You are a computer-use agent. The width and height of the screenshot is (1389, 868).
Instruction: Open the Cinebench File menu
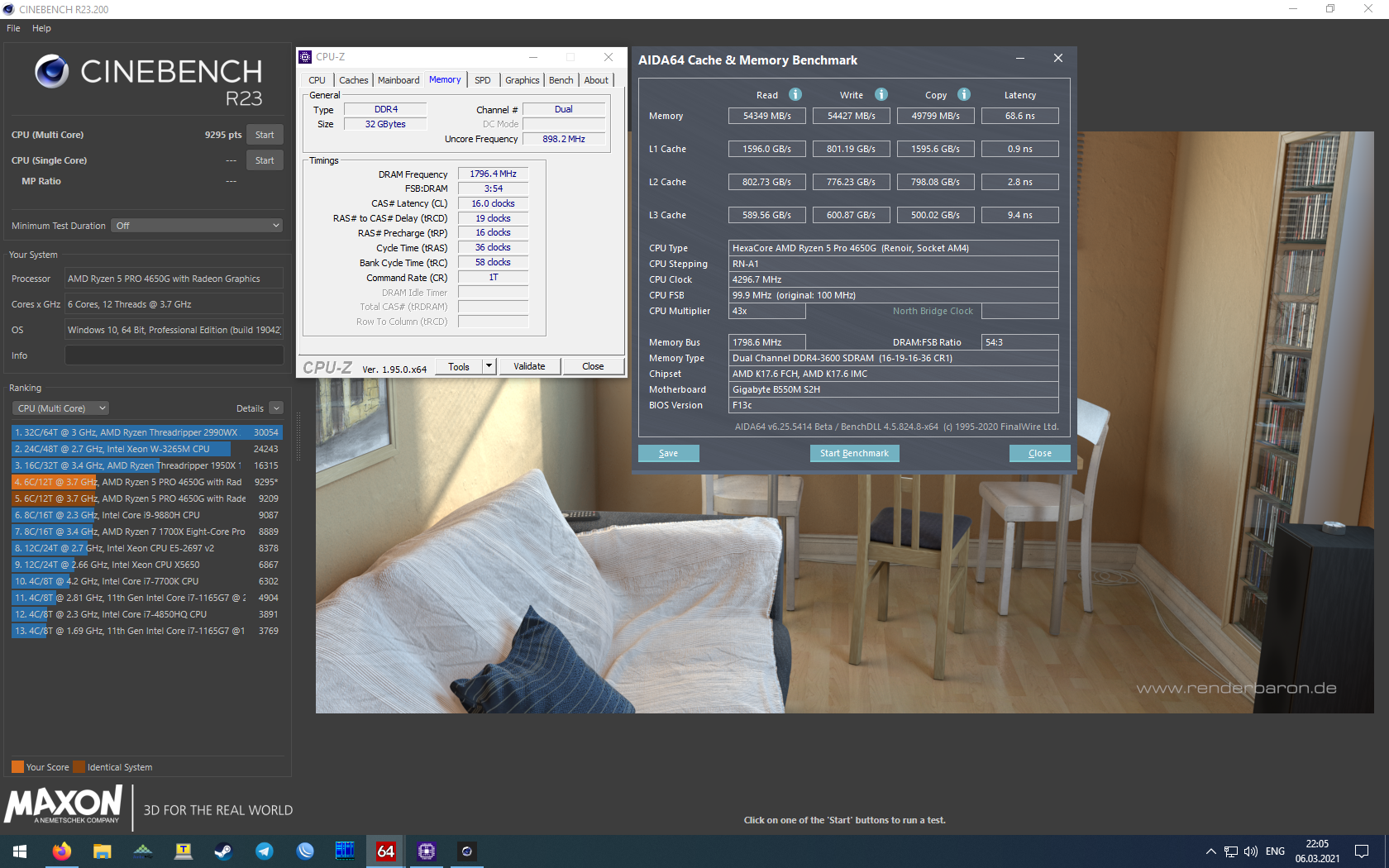tap(13, 28)
